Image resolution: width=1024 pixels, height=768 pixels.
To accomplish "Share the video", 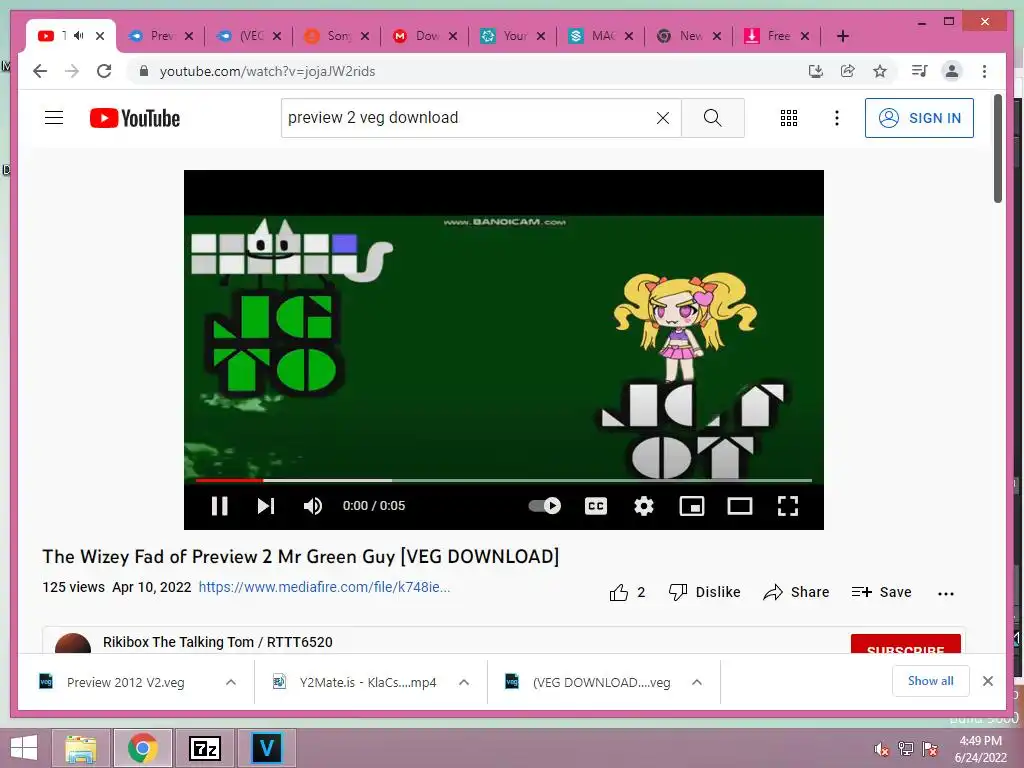I will click(796, 592).
